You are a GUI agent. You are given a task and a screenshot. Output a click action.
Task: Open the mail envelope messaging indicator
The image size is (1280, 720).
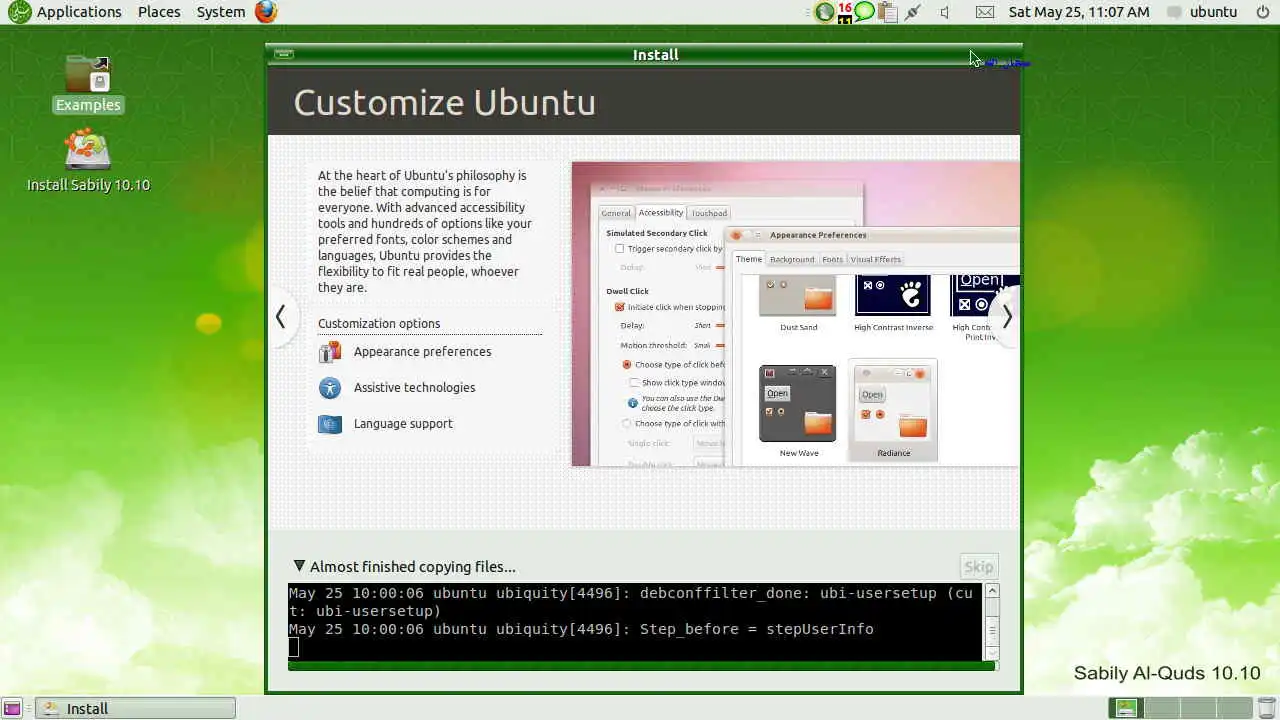click(x=985, y=12)
